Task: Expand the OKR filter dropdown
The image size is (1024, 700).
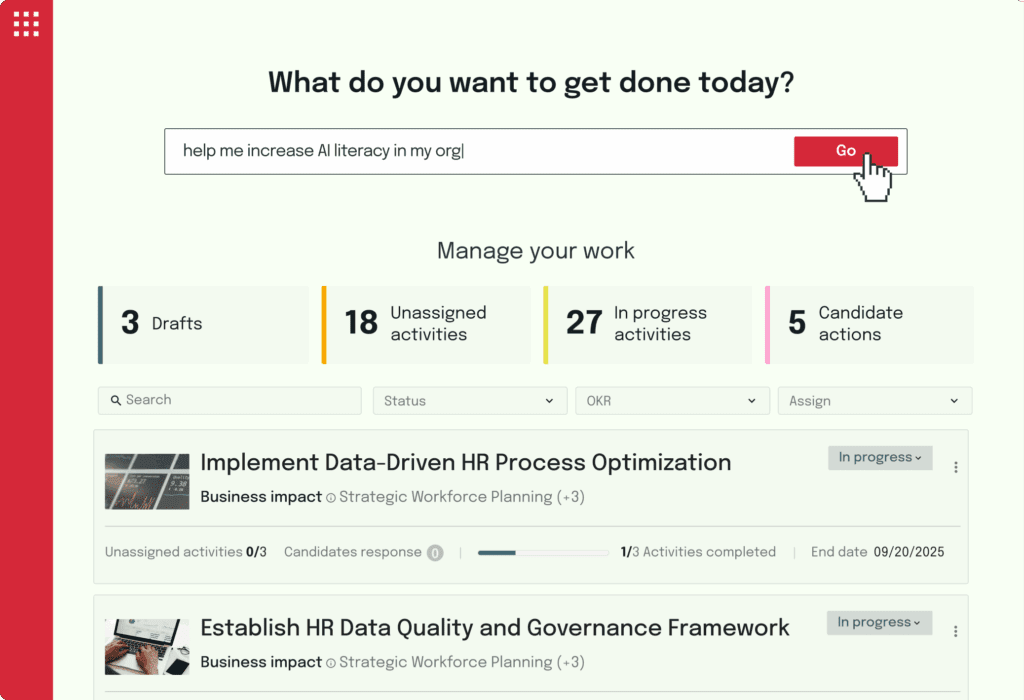Action: point(671,401)
